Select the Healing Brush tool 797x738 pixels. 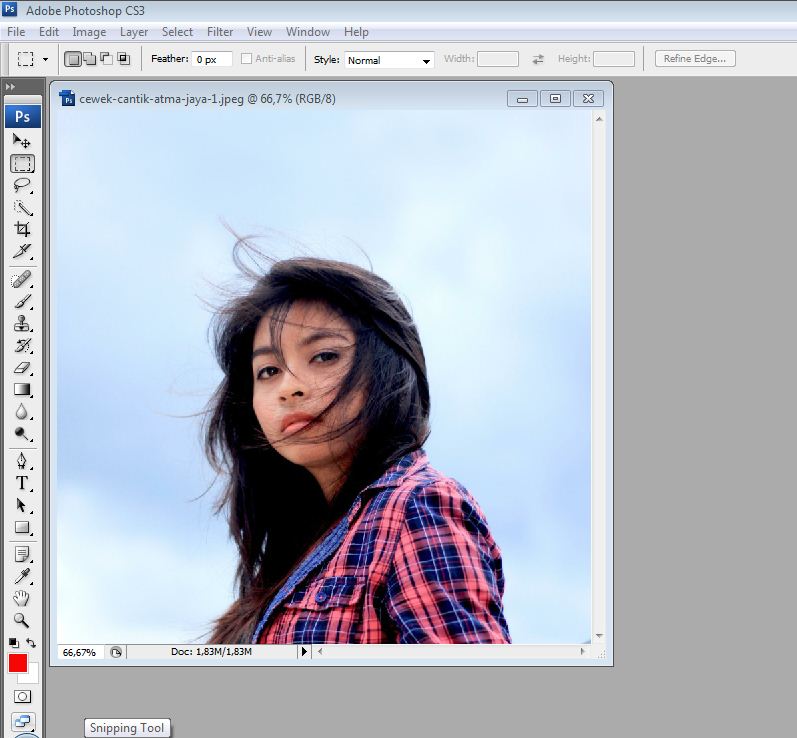coord(22,280)
